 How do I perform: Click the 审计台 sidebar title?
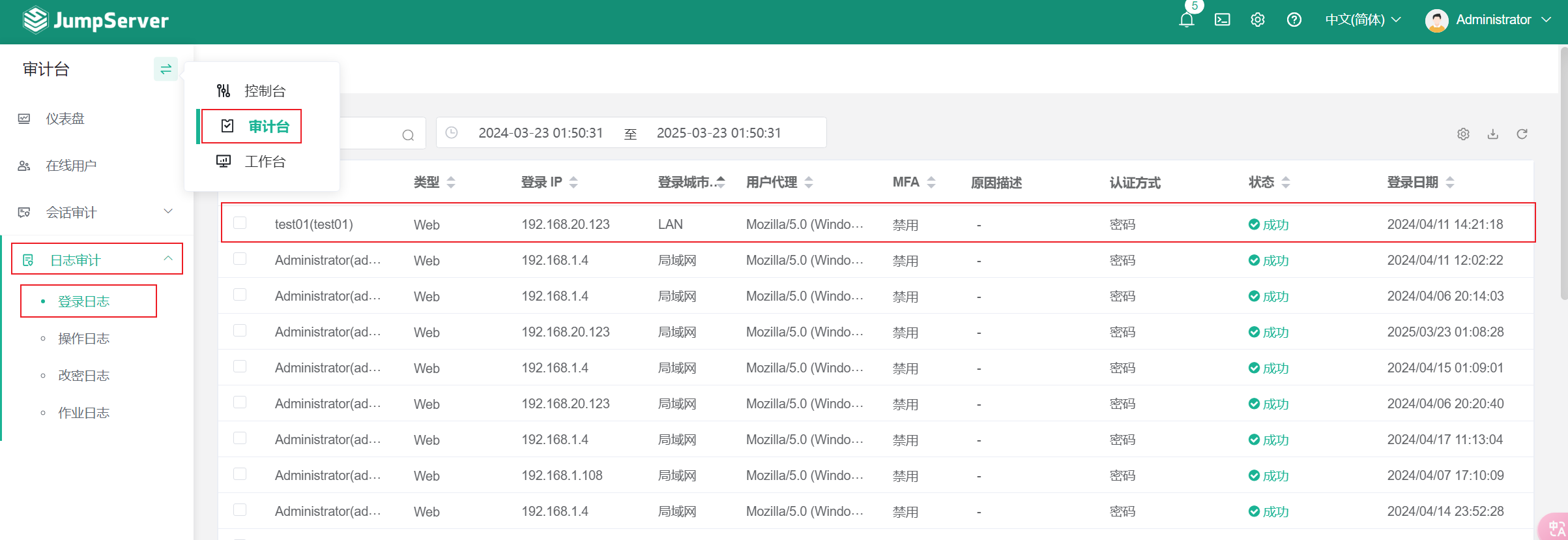coord(46,69)
